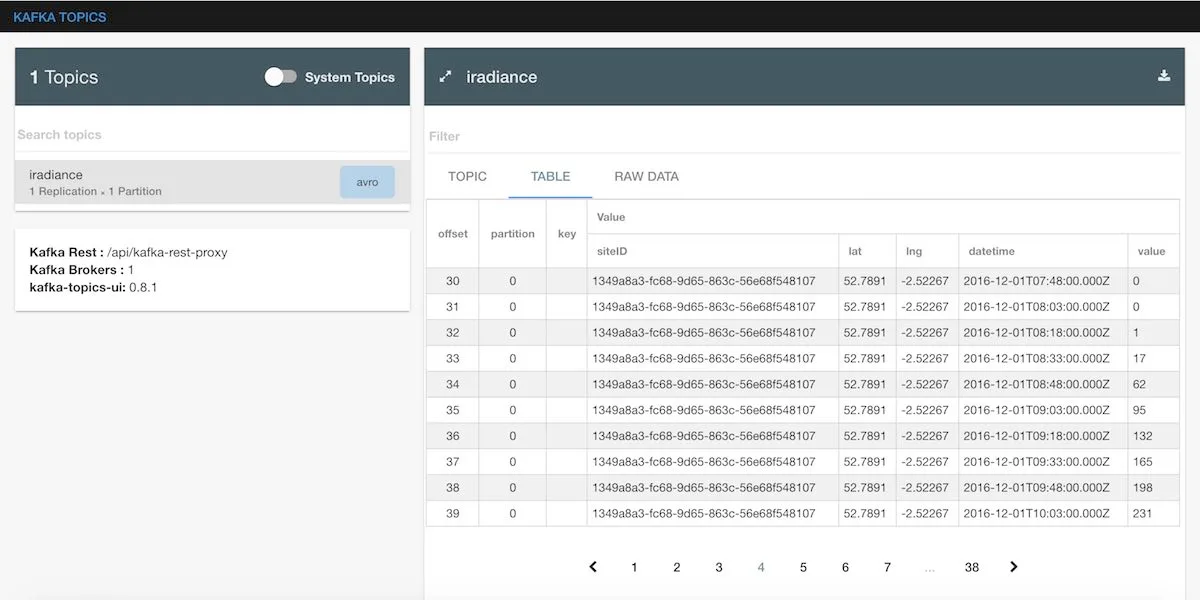Click value cell 165
Image resolution: width=1200 pixels, height=600 pixels.
(1153, 462)
